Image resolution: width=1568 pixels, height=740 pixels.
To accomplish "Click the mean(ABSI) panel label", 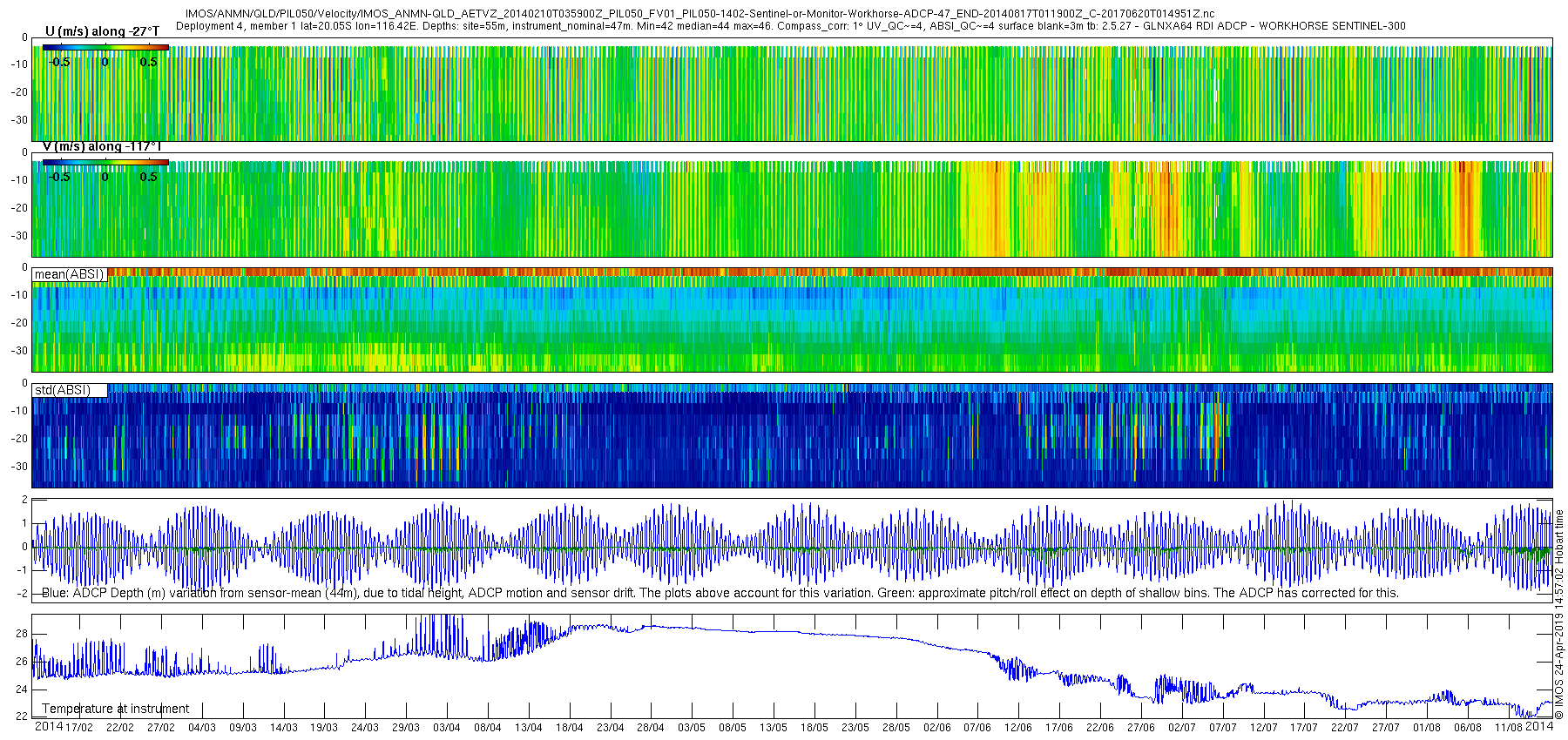I will point(69,274).
